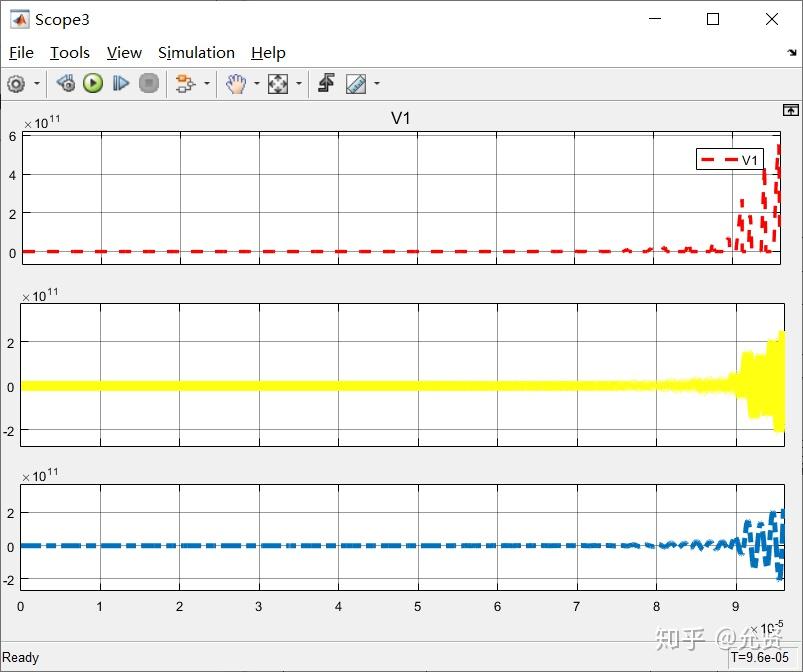Click the V1 legend entry
The width and height of the screenshot is (803, 672).
pos(729,158)
